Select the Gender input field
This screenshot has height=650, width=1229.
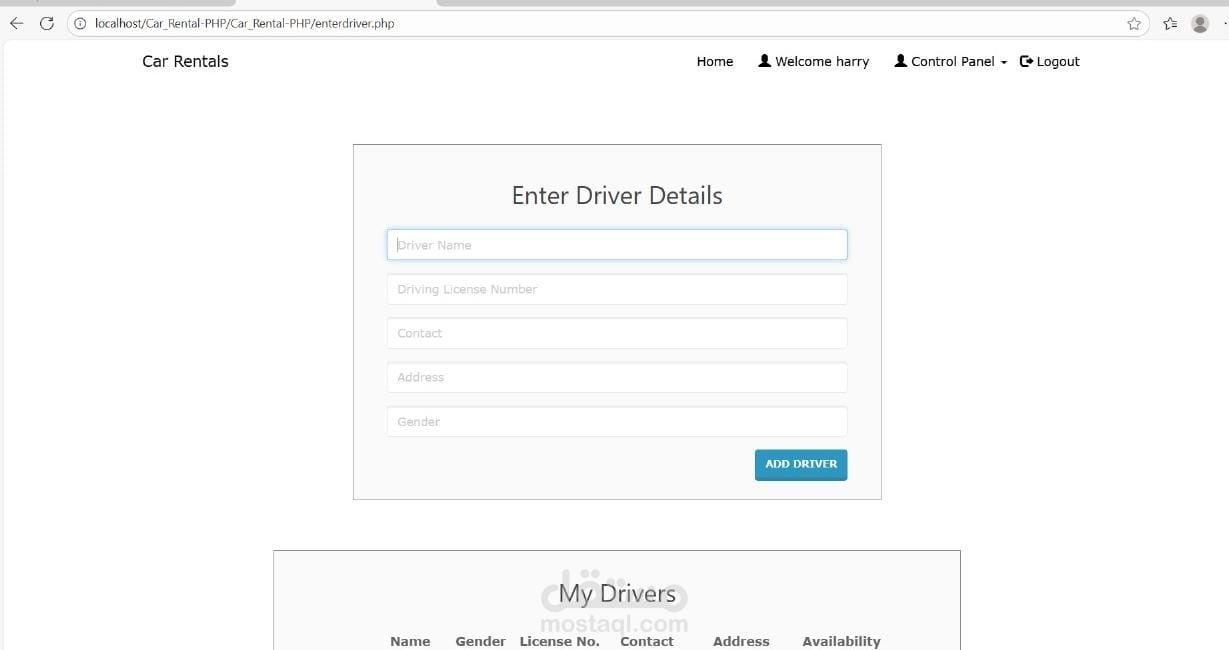[617, 421]
